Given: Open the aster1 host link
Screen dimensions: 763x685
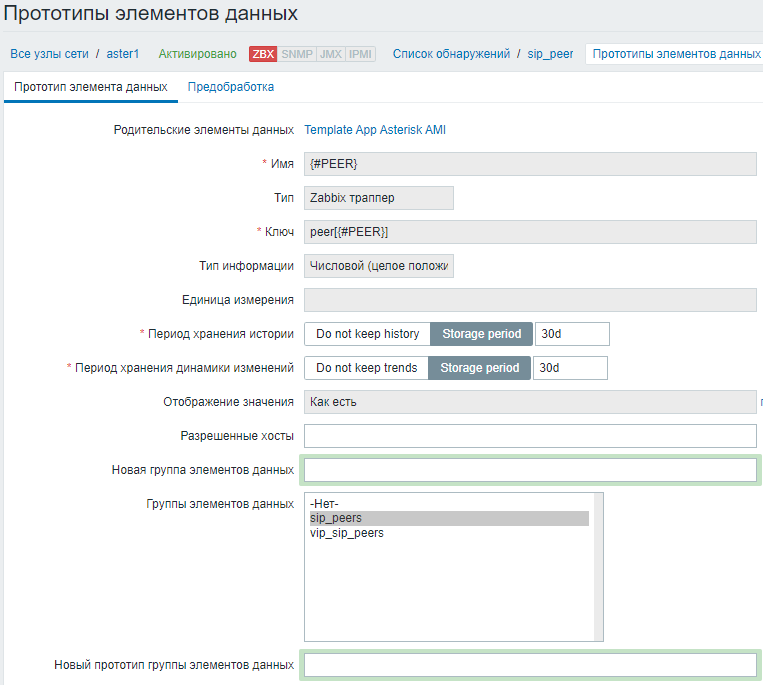Looking at the screenshot, I should point(123,54).
